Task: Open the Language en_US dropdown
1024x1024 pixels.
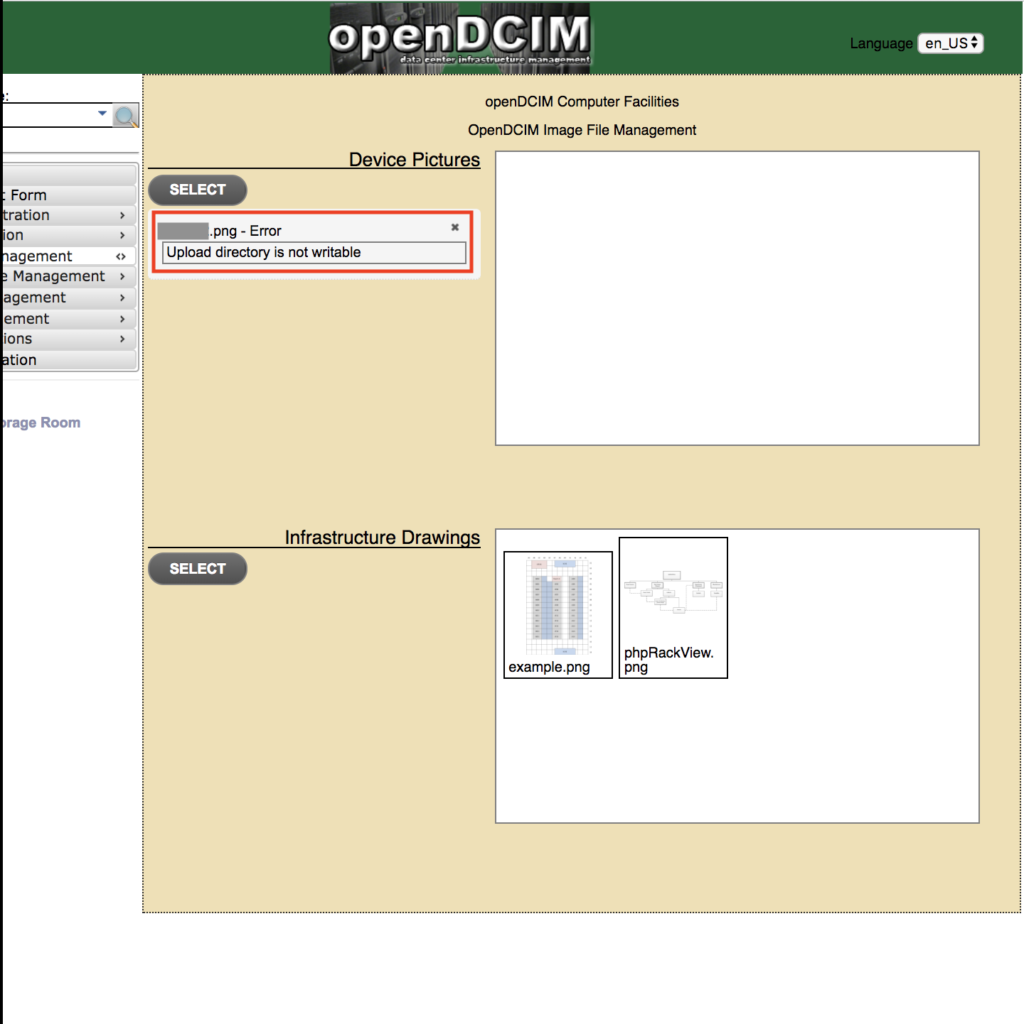Action: tap(950, 43)
